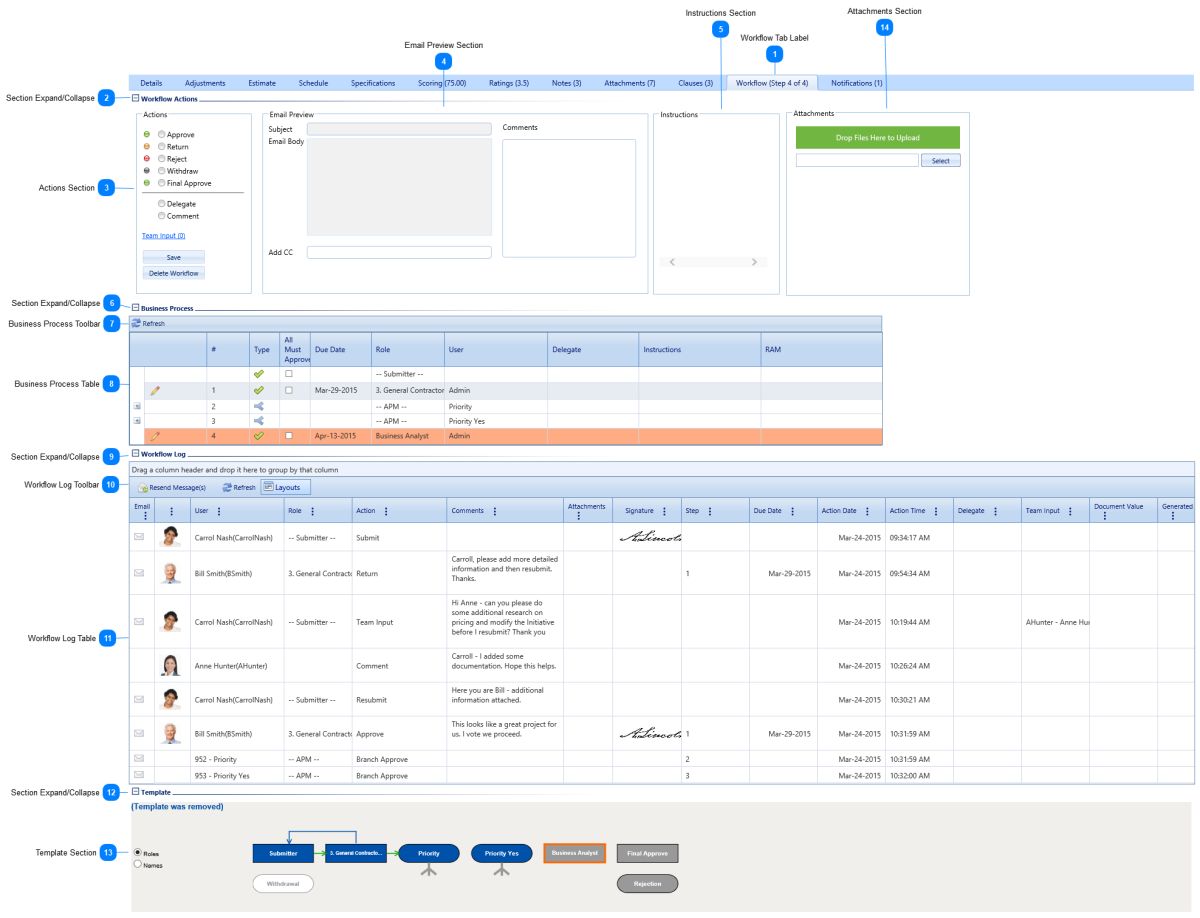Open the column menu dots beside Step header
This screenshot has height=918, width=1200.
pos(710,511)
